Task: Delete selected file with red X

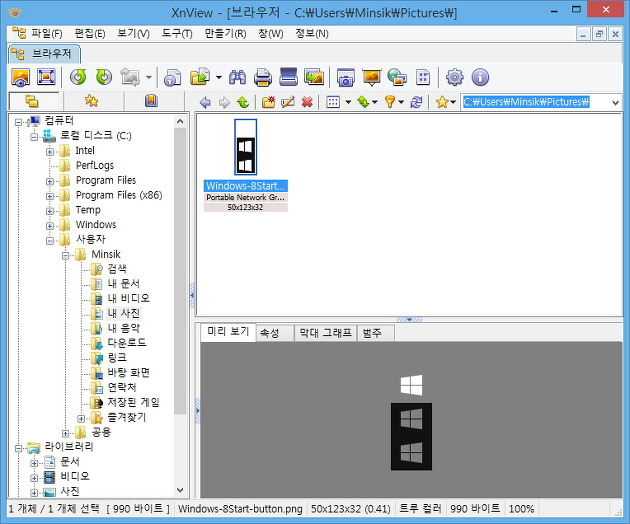Action: pyautogui.click(x=307, y=102)
